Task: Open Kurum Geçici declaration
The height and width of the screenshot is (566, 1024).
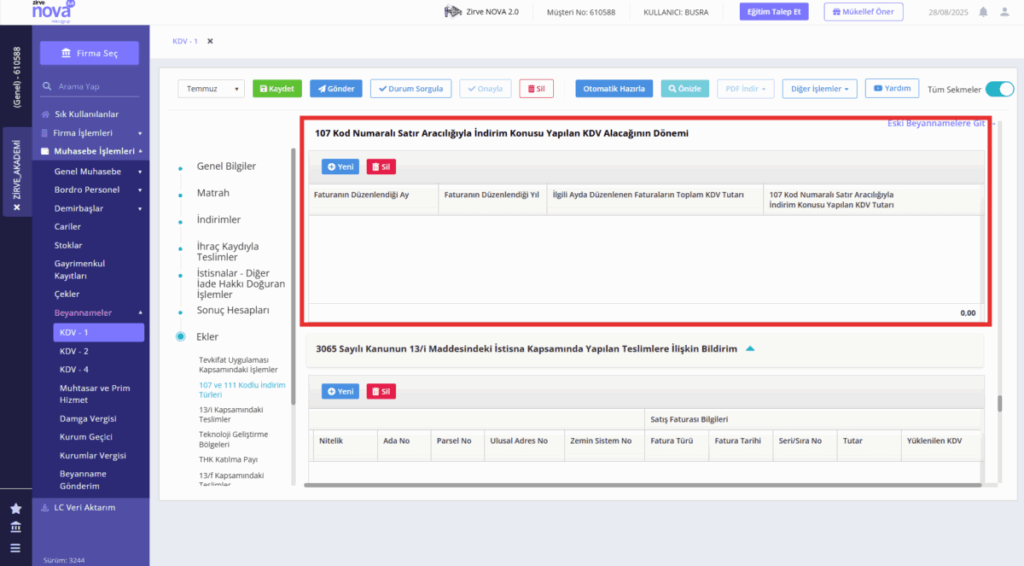Action: pyautogui.click(x=86, y=437)
